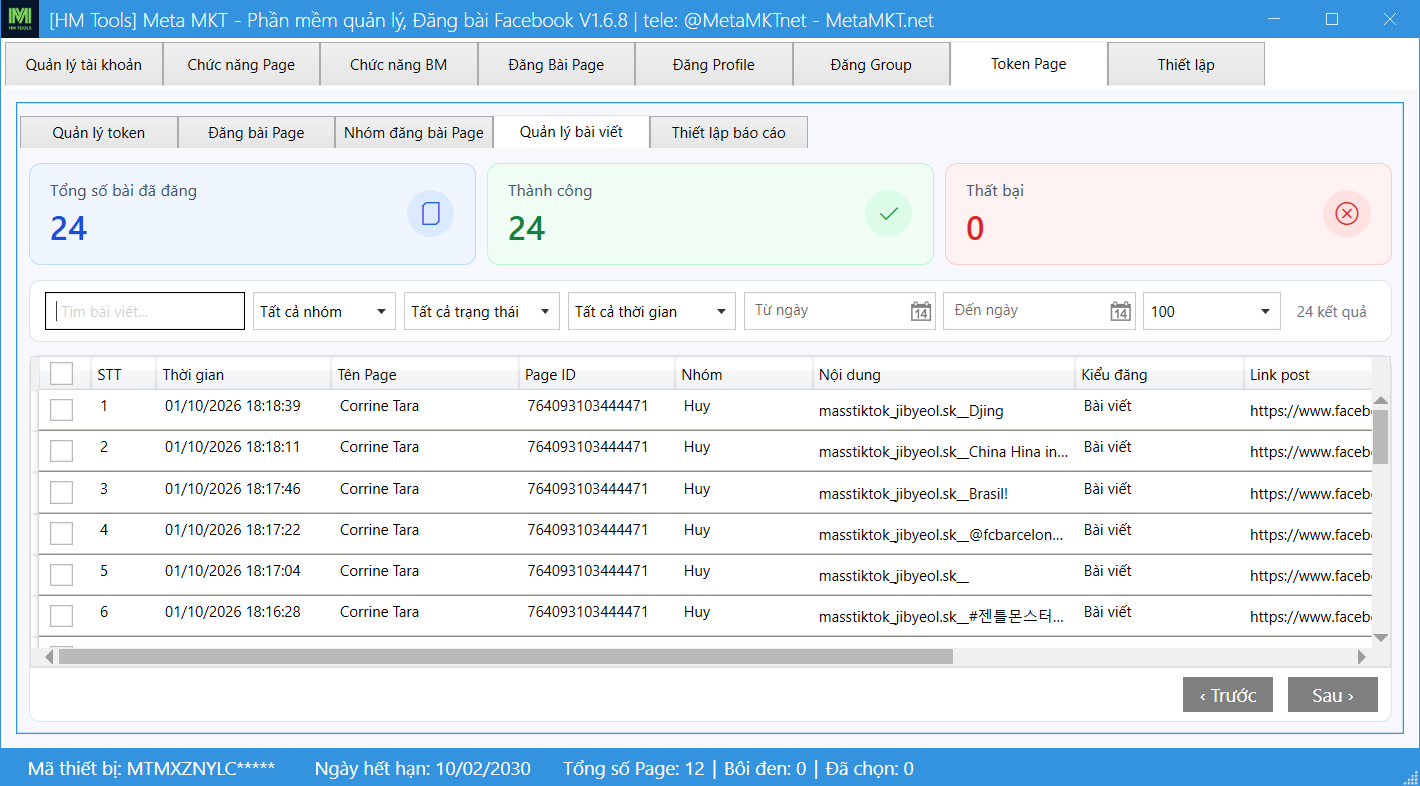This screenshot has width=1420, height=786.
Task: Open the Tất cả trạng thái dropdown
Action: click(481, 311)
